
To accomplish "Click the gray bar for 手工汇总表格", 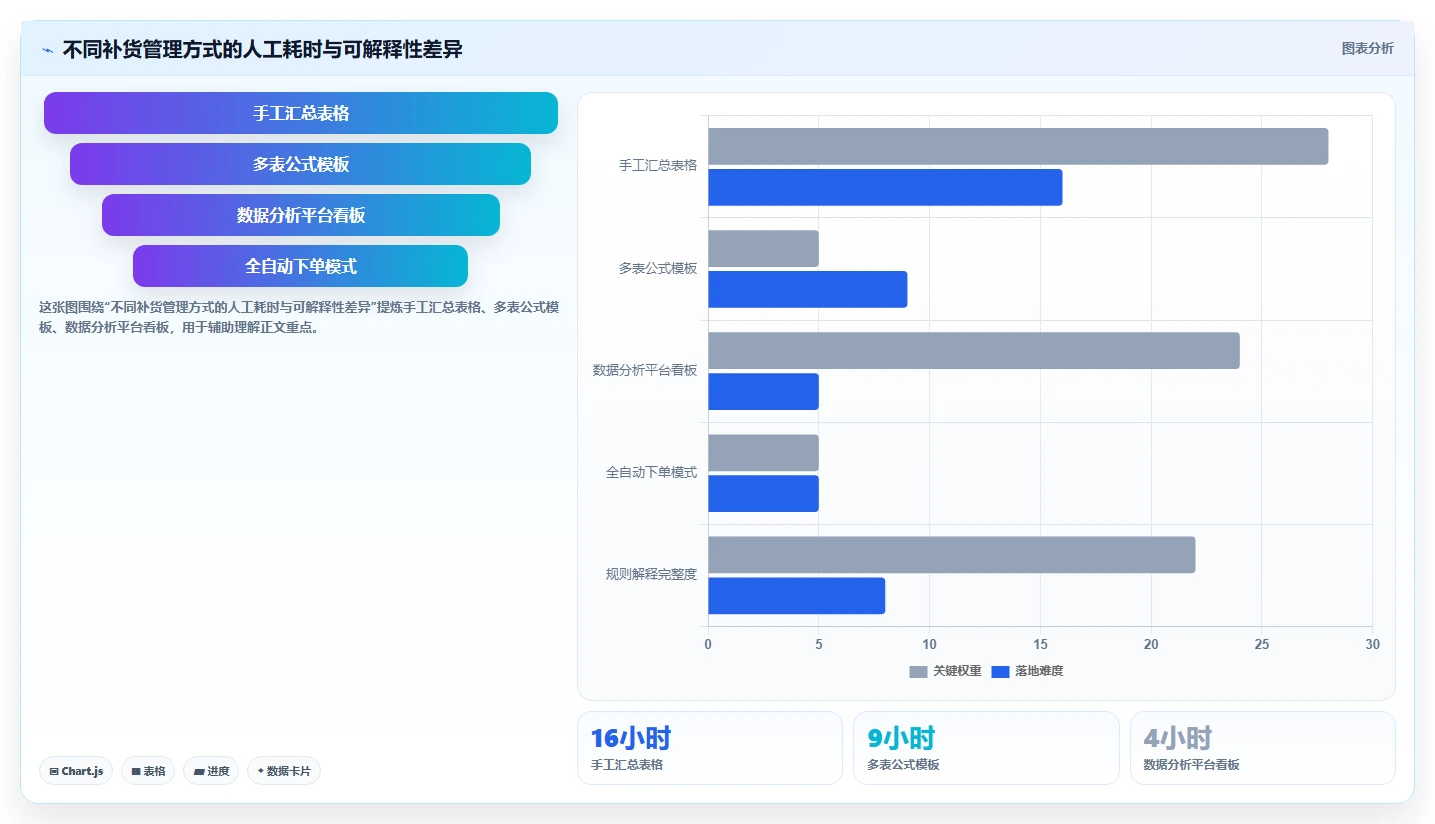I will (x=1018, y=146).
